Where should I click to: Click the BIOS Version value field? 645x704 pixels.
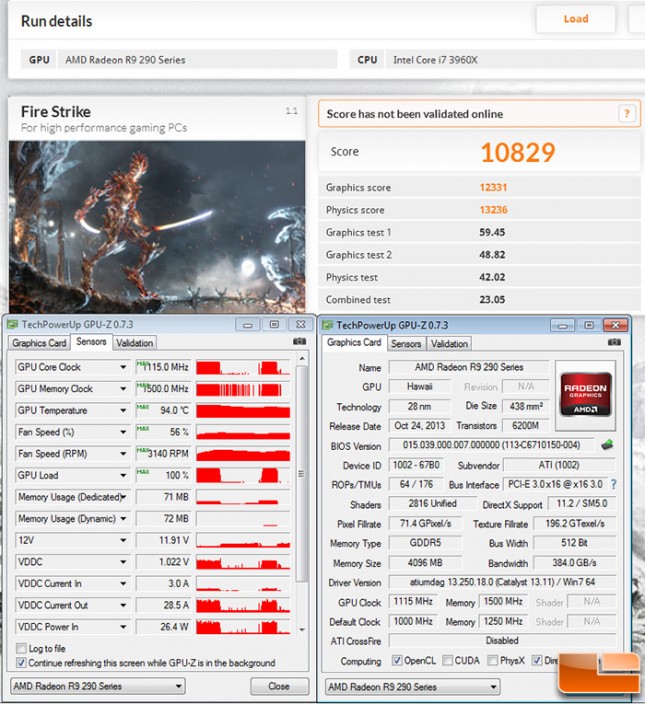pos(491,445)
